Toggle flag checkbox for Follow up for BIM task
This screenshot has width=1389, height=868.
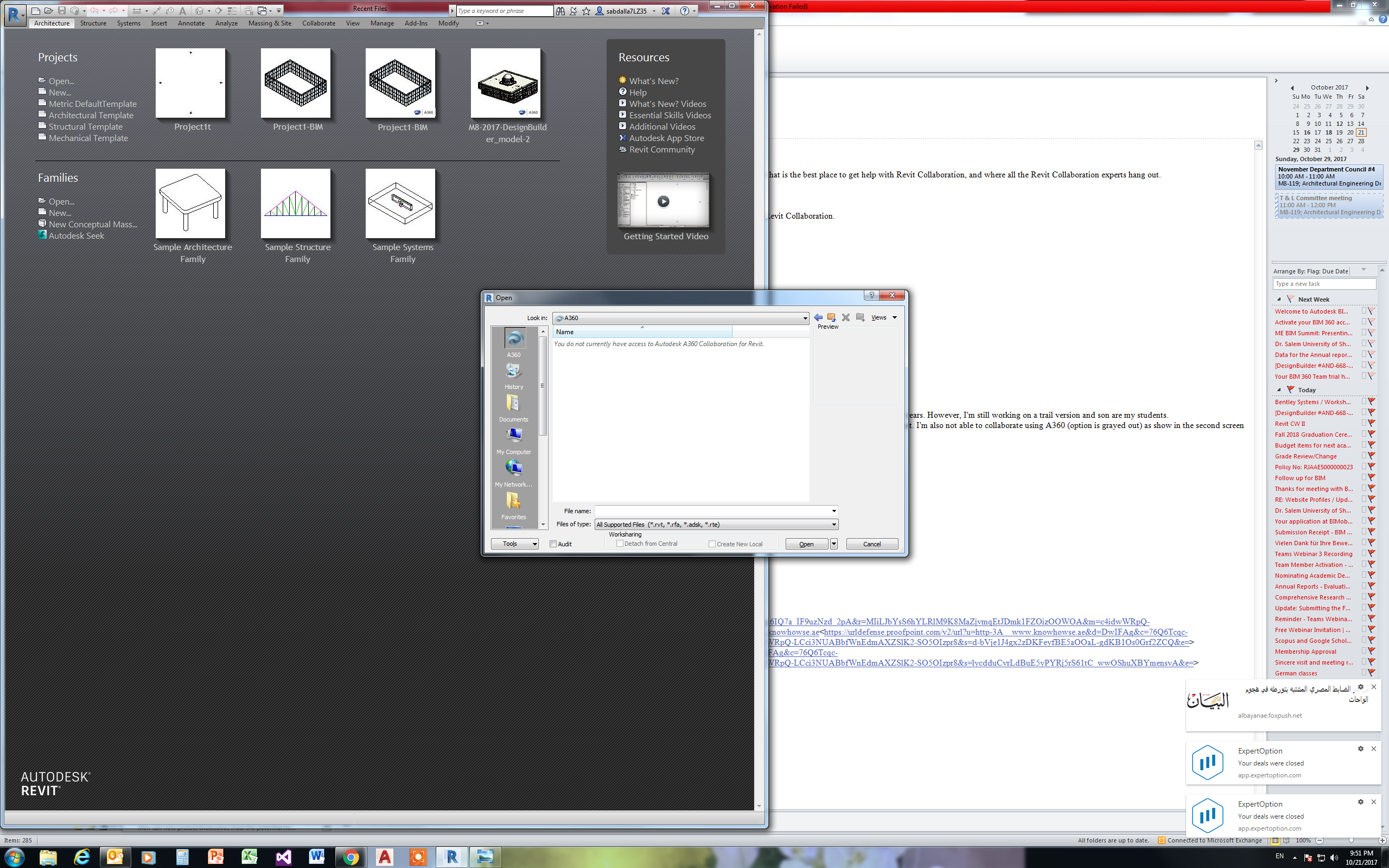pyautogui.click(x=1365, y=477)
